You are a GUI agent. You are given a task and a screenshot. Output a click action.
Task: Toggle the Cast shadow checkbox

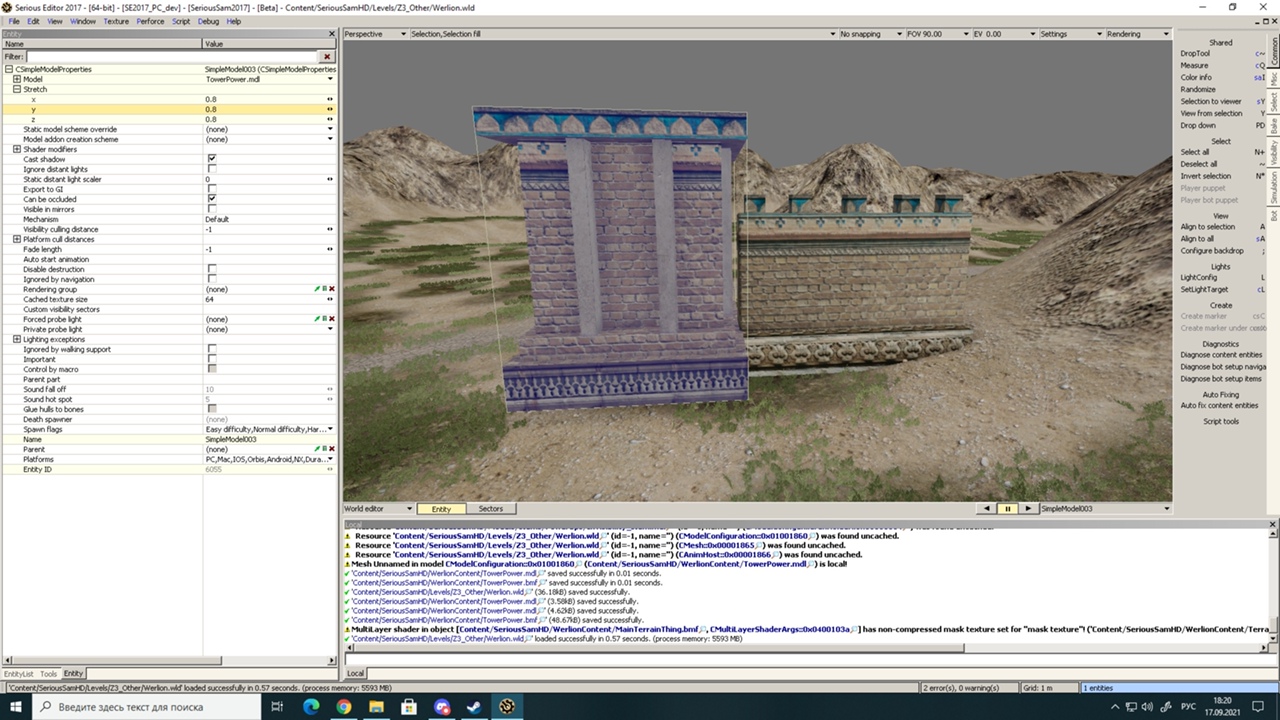(x=212, y=159)
